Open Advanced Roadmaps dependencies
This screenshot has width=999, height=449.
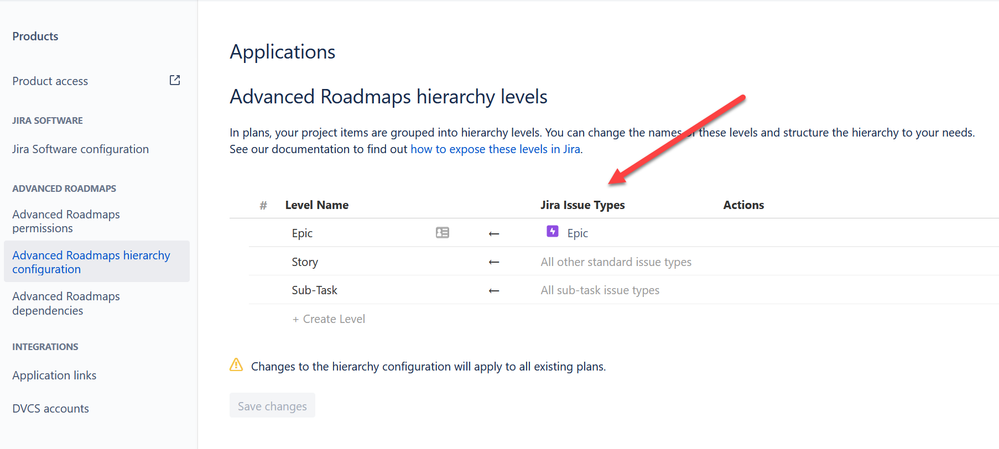tap(66, 303)
